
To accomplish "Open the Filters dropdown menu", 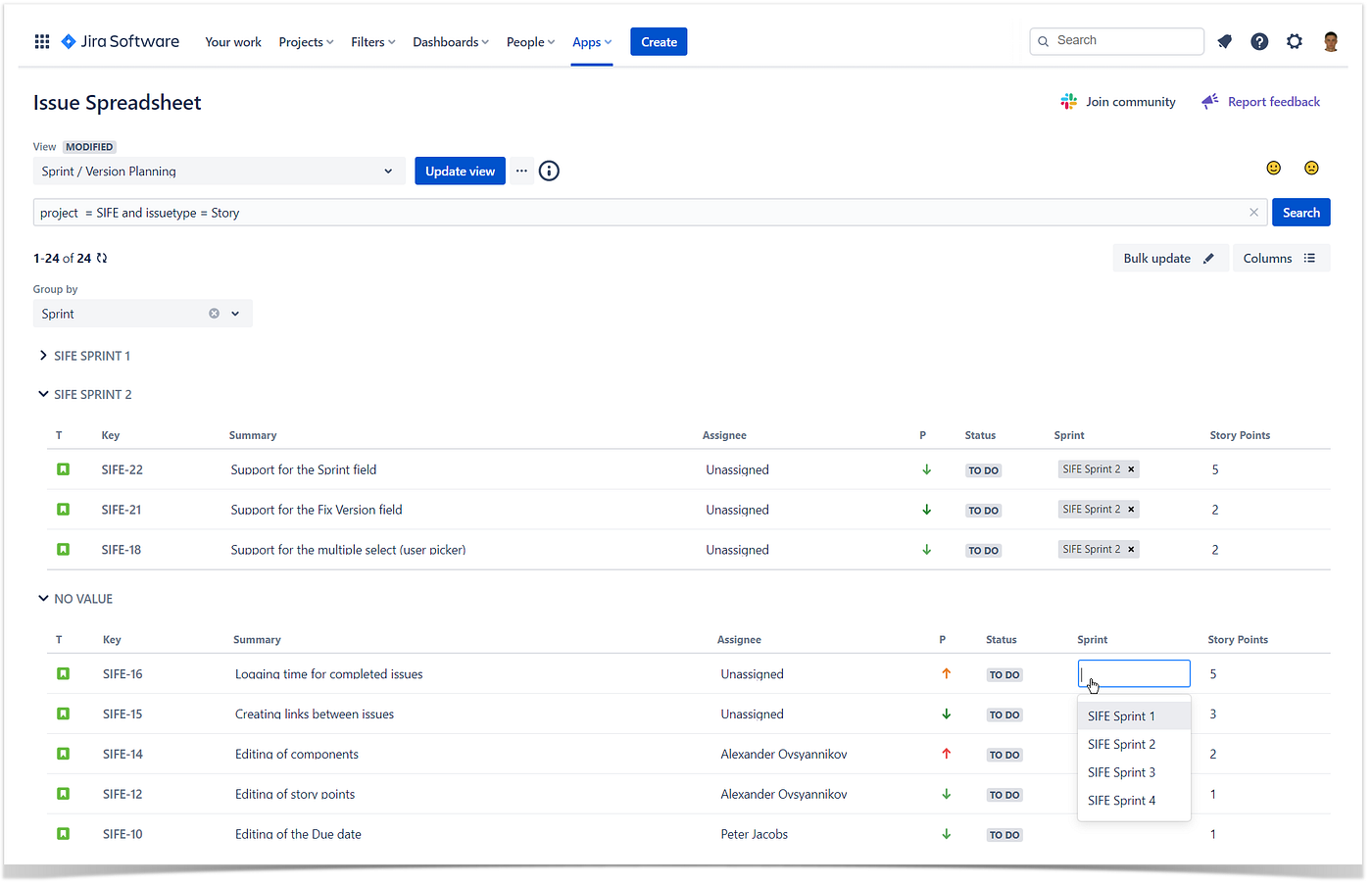I will 373,42.
